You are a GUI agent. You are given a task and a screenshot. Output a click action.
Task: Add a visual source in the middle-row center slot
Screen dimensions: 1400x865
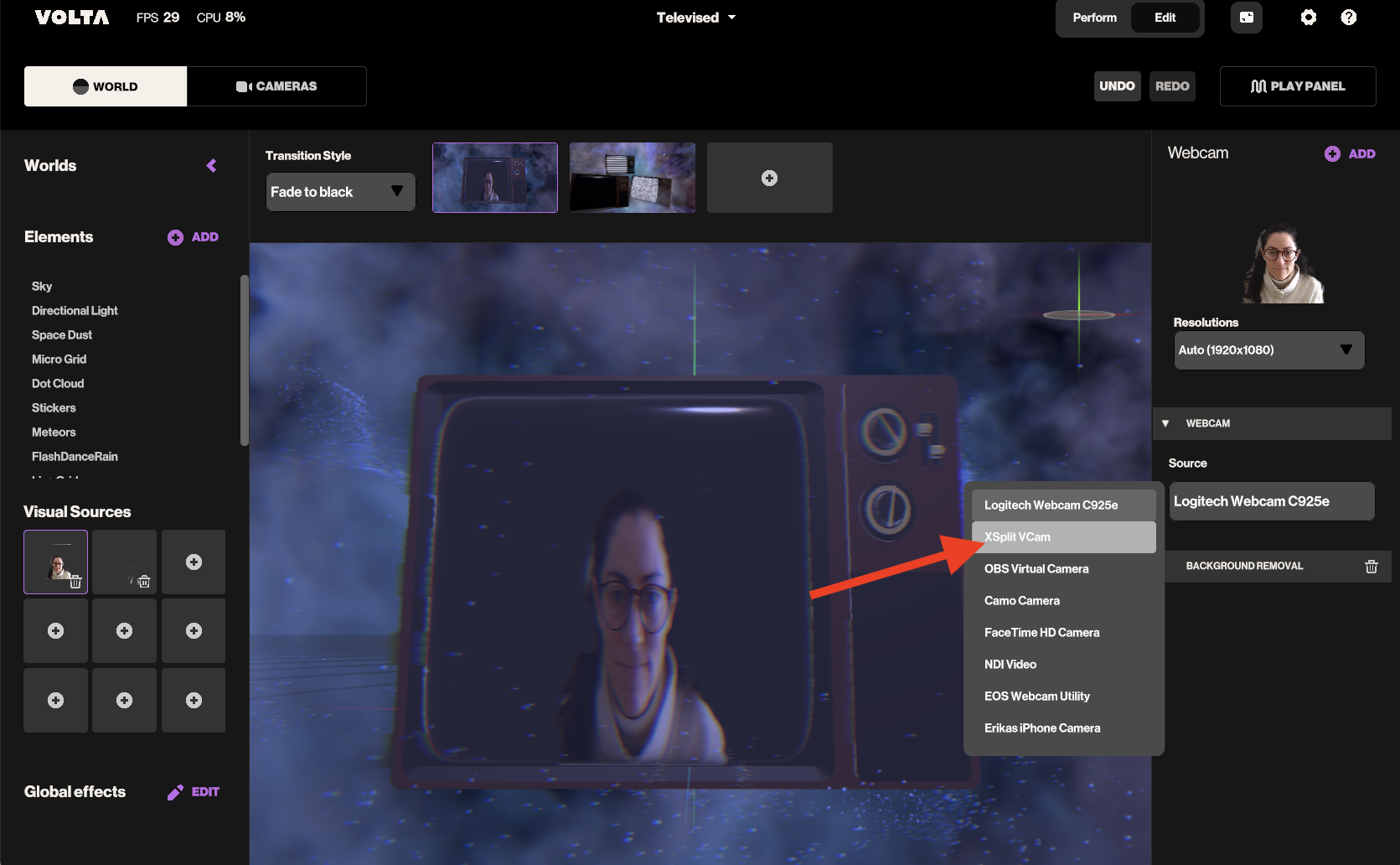(x=124, y=630)
